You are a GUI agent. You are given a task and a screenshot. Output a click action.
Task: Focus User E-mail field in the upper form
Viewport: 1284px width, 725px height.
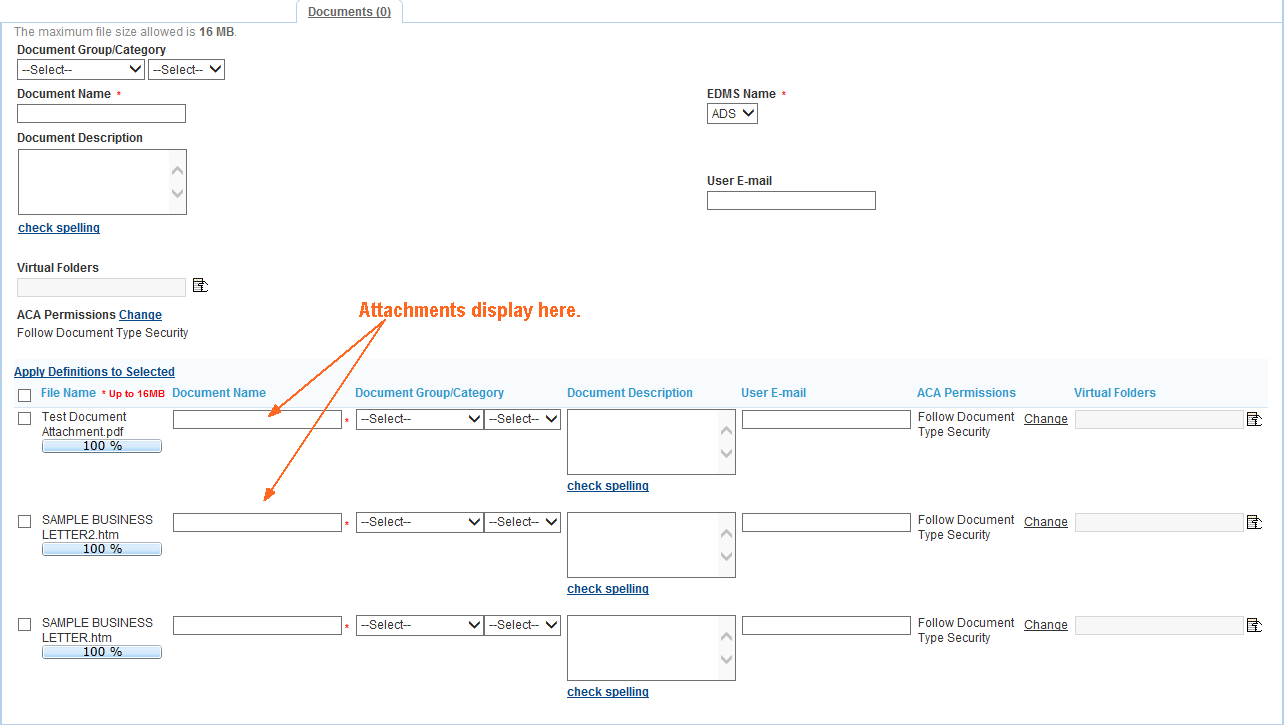coord(791,201)
